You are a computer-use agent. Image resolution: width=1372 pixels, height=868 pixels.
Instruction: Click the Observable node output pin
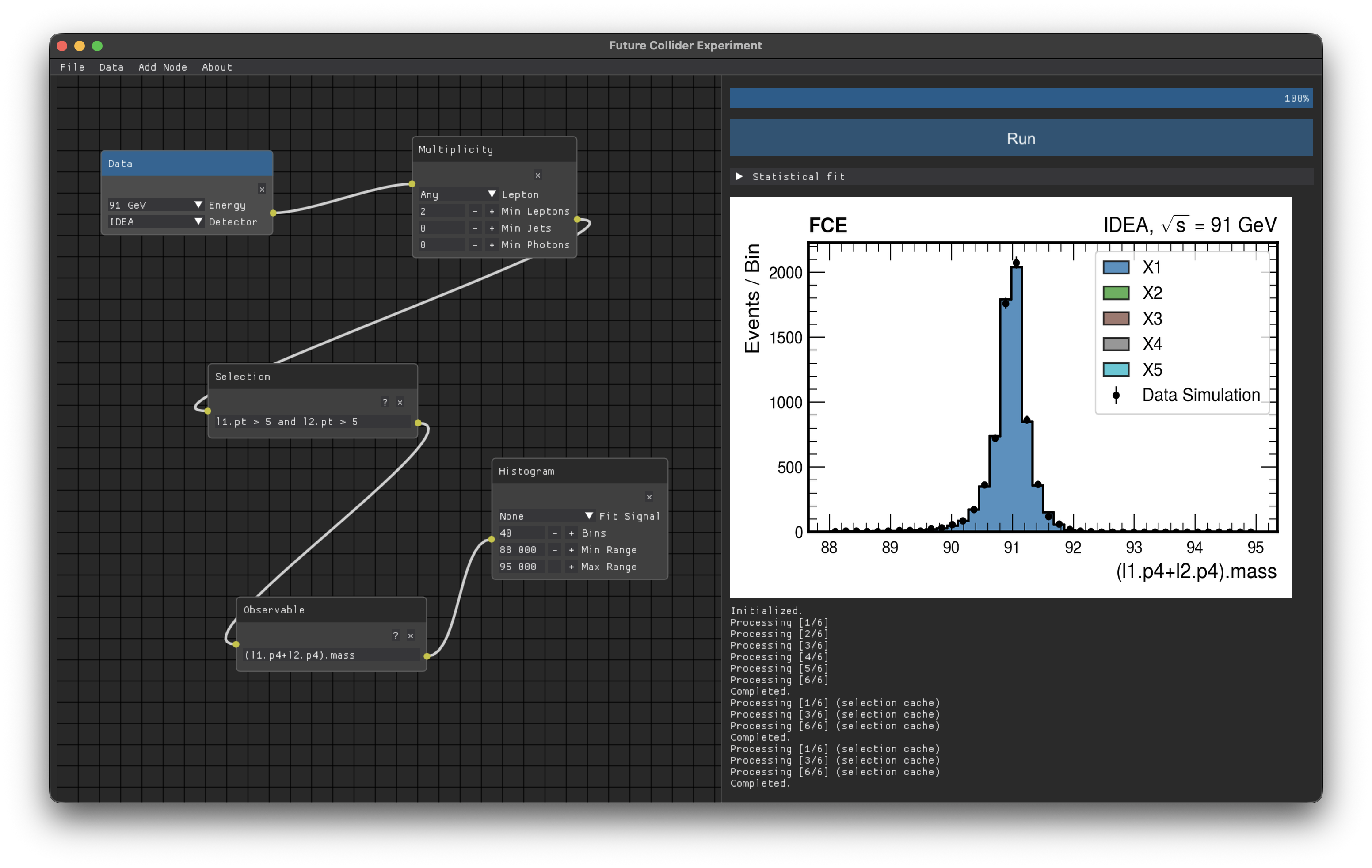tap(427, 657)
